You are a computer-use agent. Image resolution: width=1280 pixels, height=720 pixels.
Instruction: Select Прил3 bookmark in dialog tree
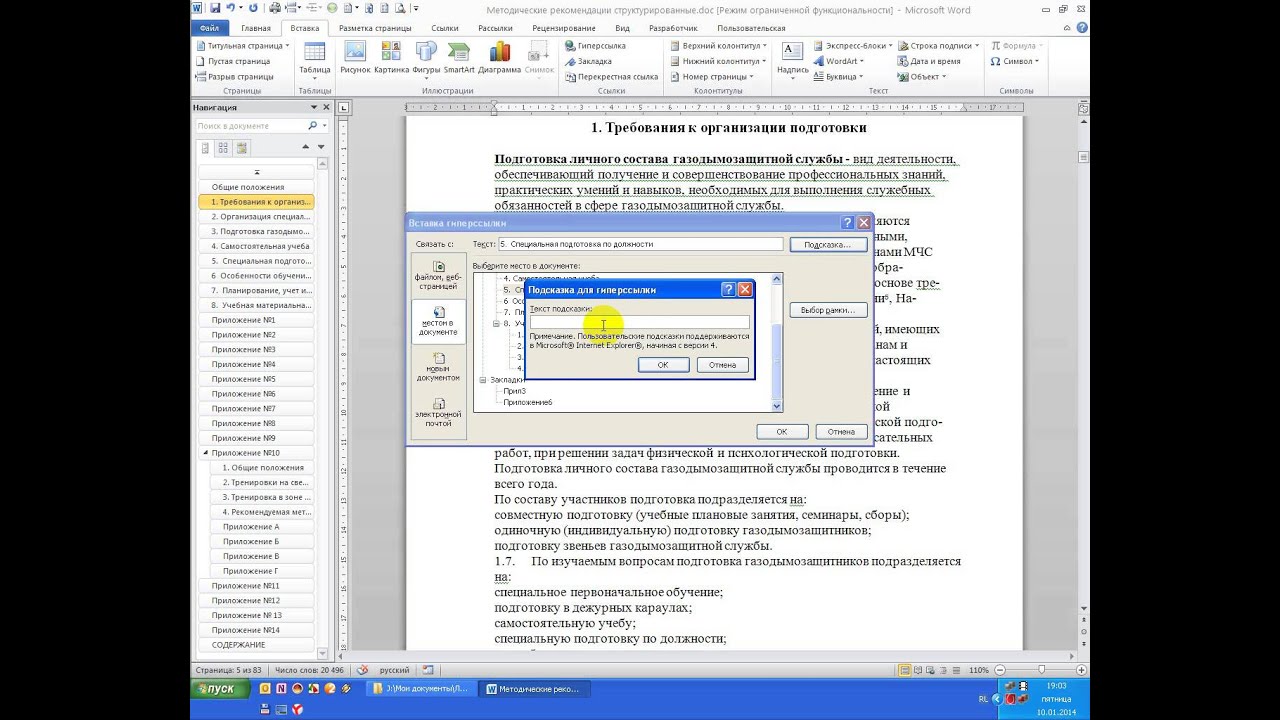point(515,391)
